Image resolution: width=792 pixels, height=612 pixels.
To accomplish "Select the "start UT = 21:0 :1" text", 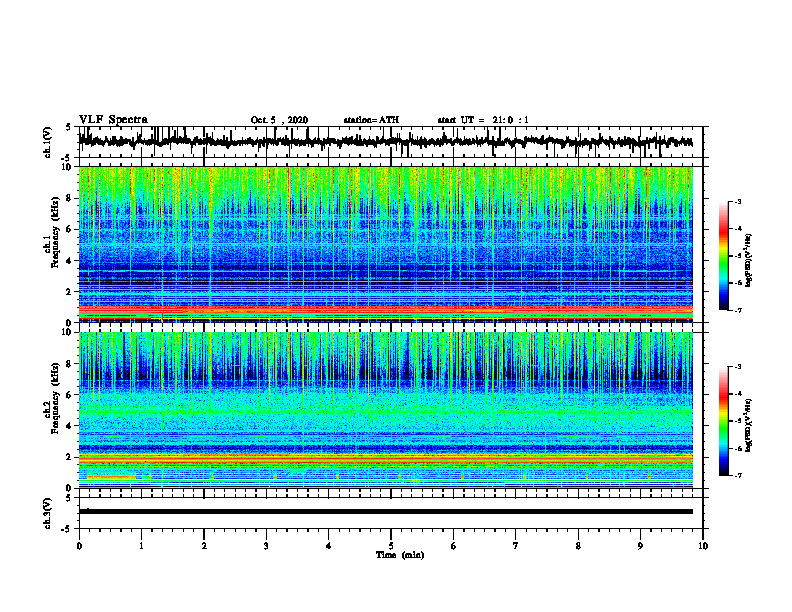I will click(483, 120).
